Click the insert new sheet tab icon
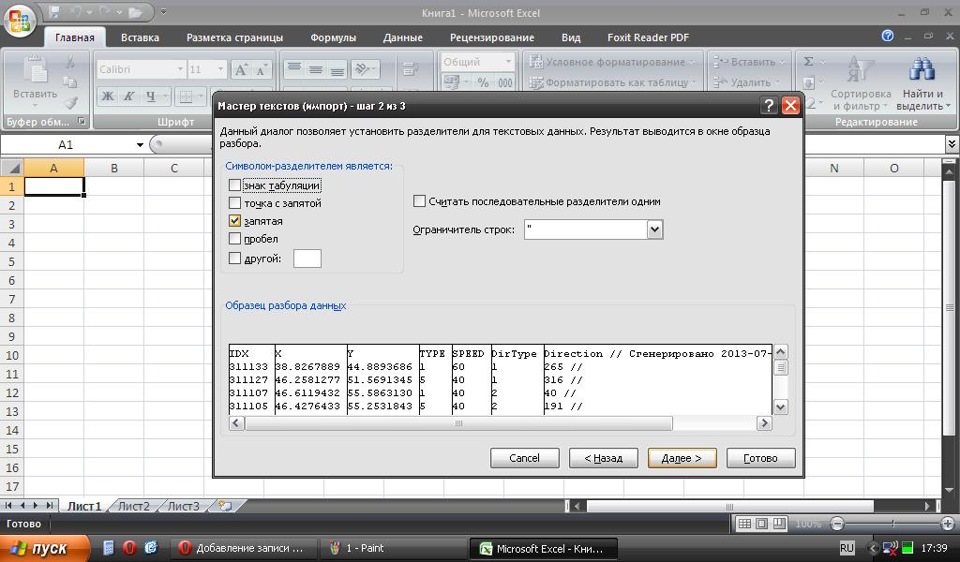This screenshot has width=960, height=562. pos(225,506)
